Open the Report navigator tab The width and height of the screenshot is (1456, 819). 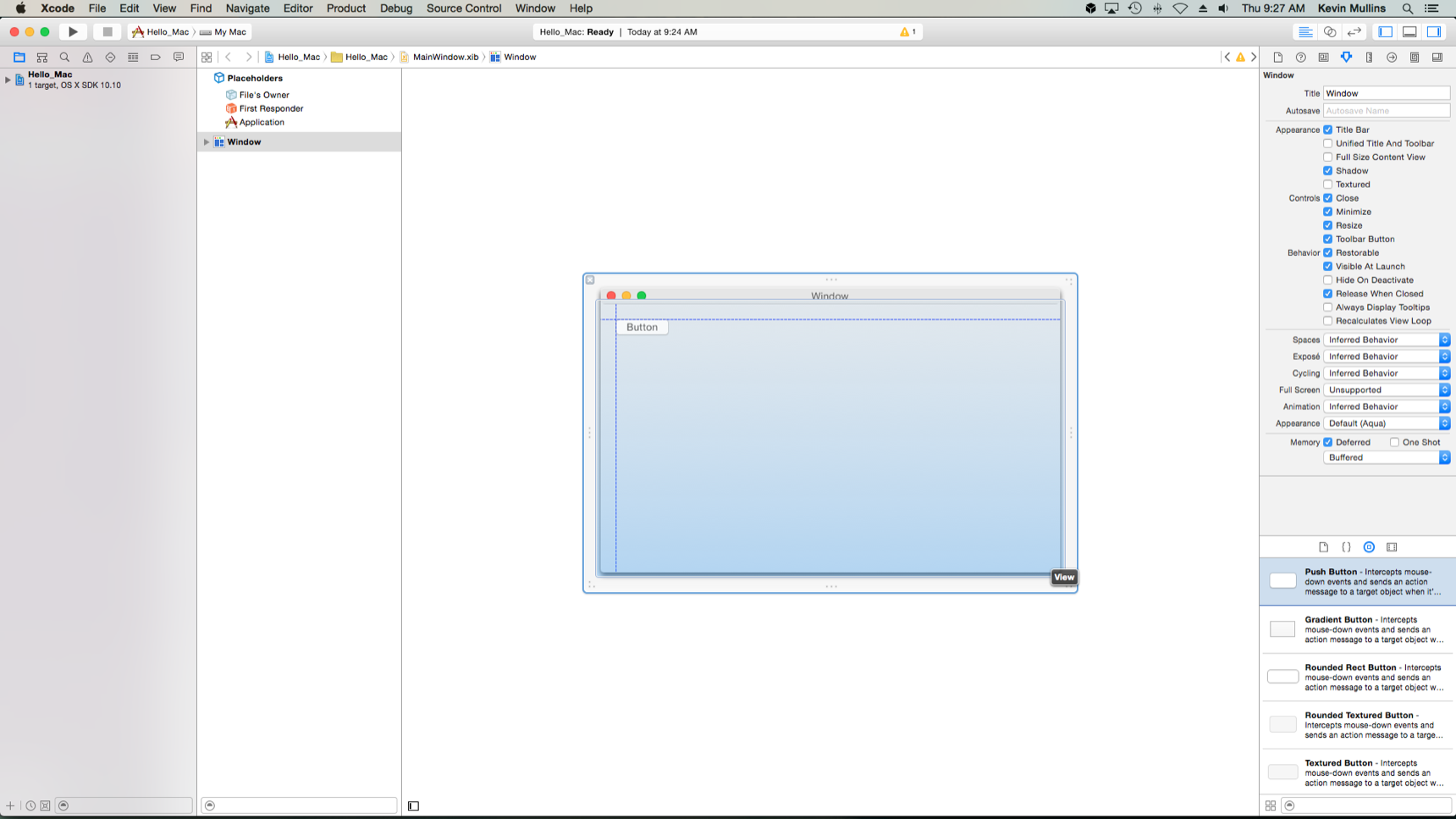tap(179, 58)
